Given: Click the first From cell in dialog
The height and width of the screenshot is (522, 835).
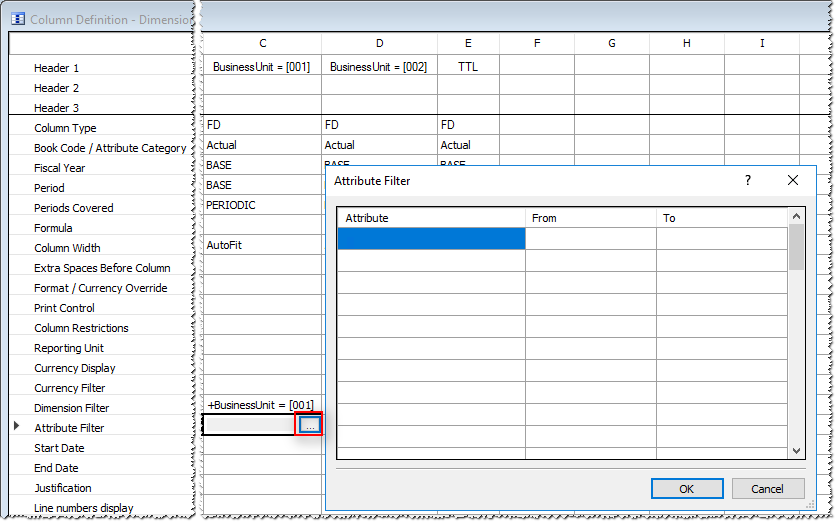Looking at the screenshot, I should coord(590,238).
